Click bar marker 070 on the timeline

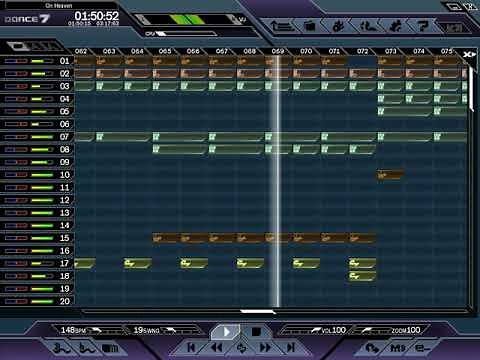pyautogui.click(x=306, y=51)
